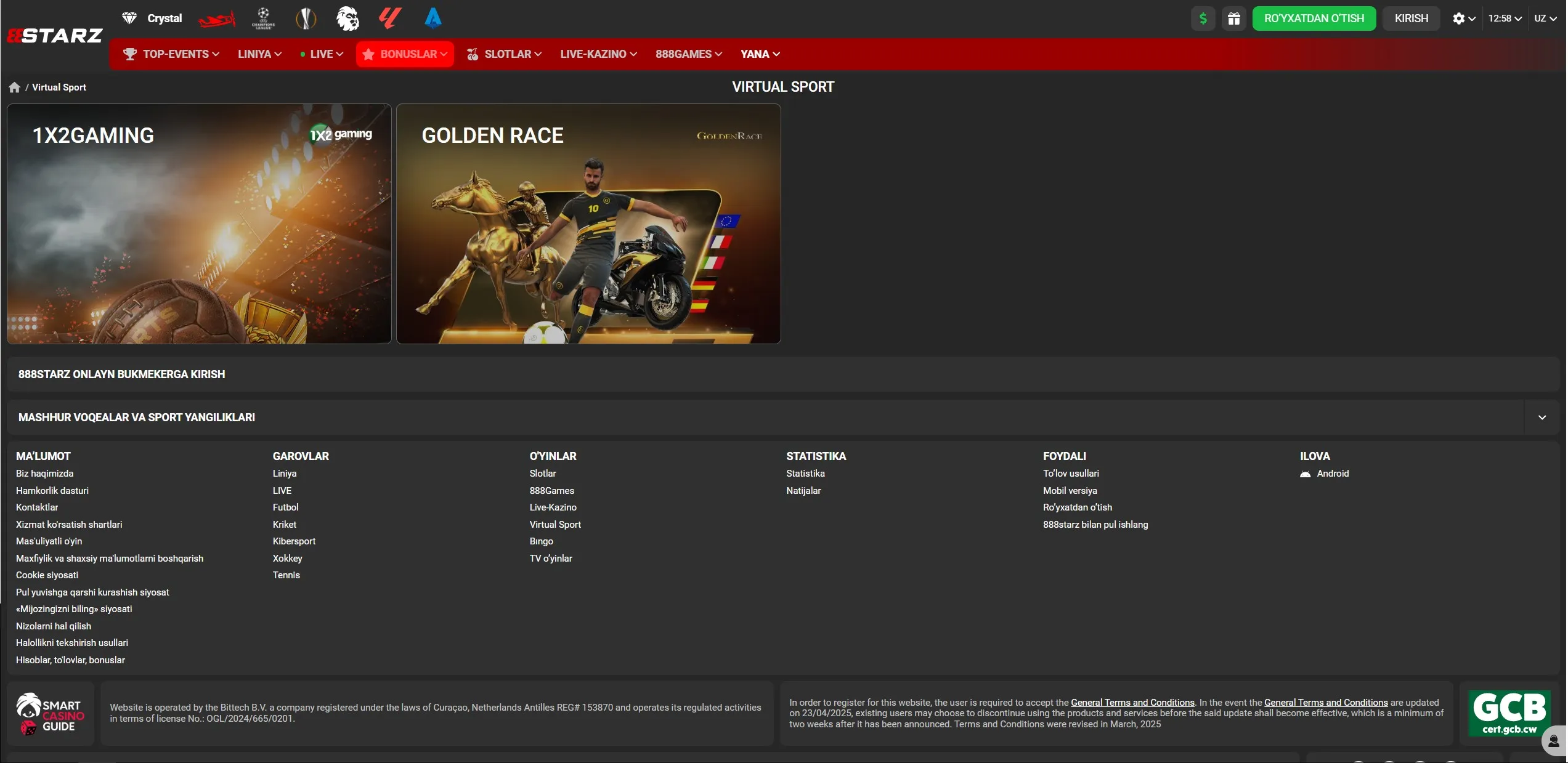Open the blue Serie A logo shortcut
1568x763 pixels.
(x=433, y=18)
